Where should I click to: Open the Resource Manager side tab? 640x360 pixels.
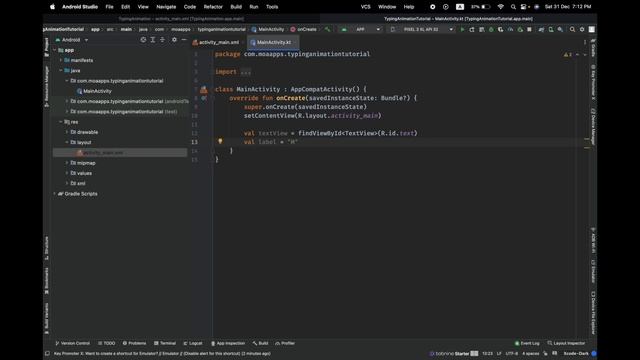click(47, 86)
